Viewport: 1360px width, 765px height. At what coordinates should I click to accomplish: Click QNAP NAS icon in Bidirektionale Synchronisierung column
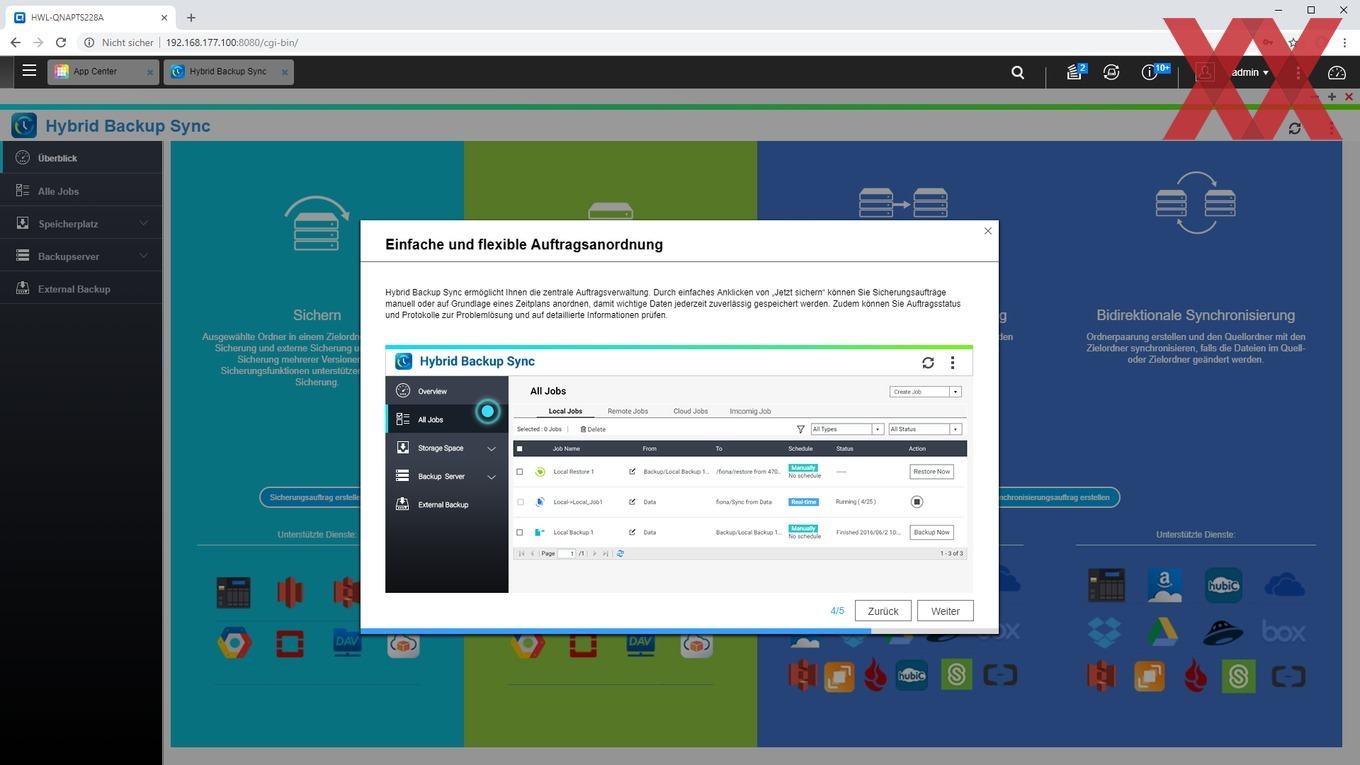1107,585
